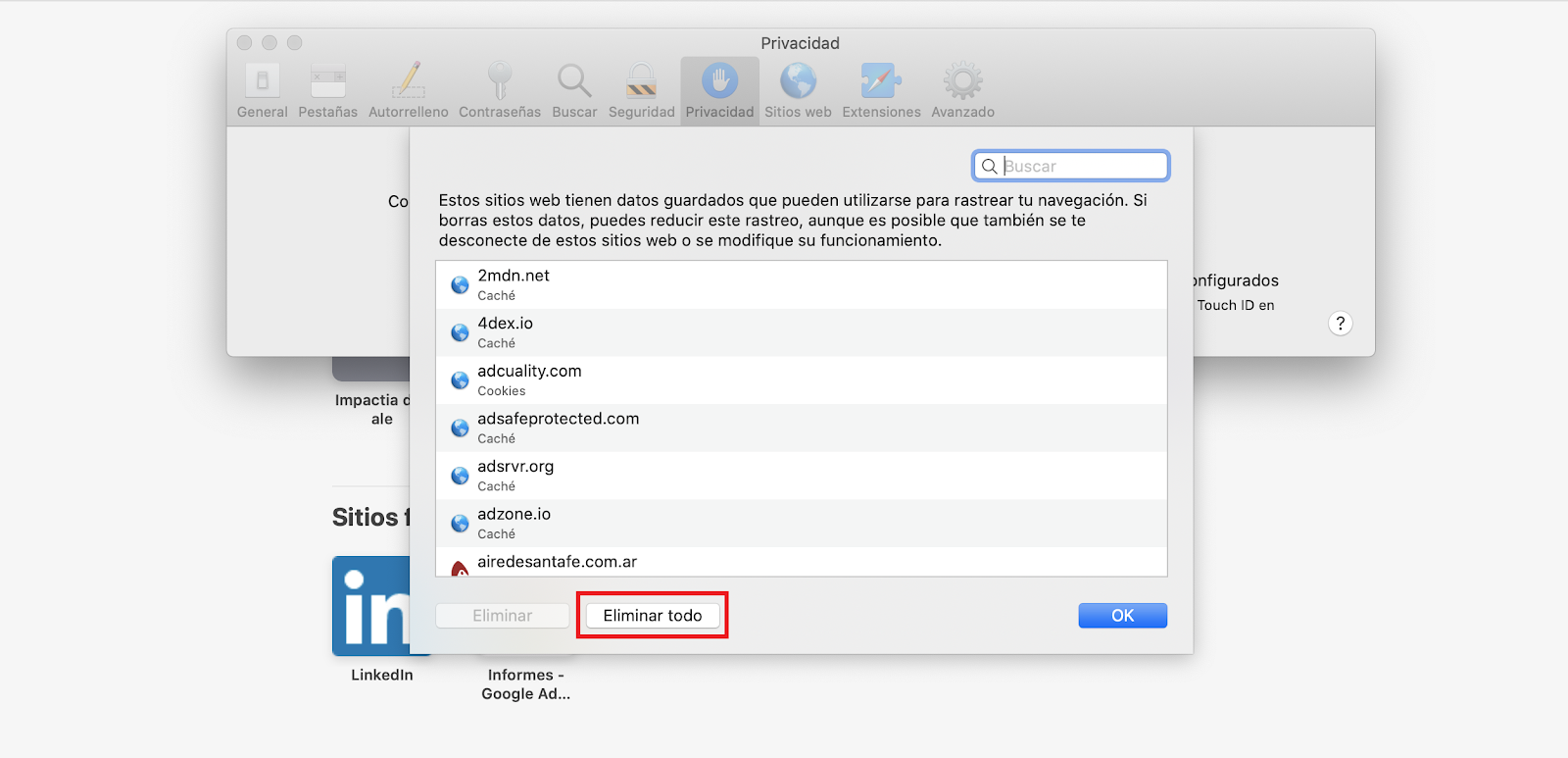Open the Sitios web globe pane
This screenshot has height=758, width=1568.
coord(798,90)
